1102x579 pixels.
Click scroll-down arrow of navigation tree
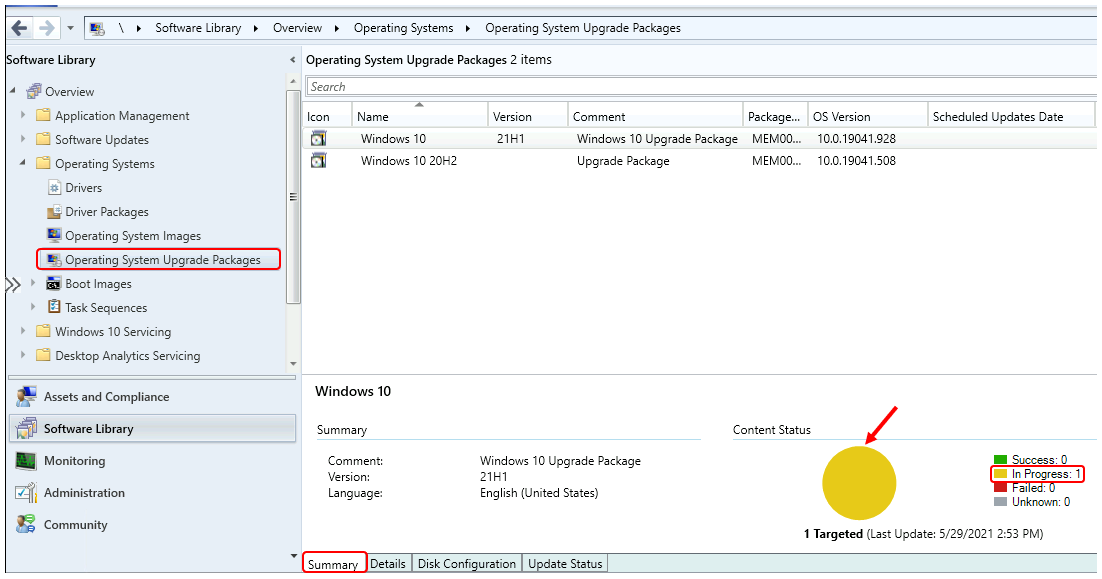(x=293, y=364)
